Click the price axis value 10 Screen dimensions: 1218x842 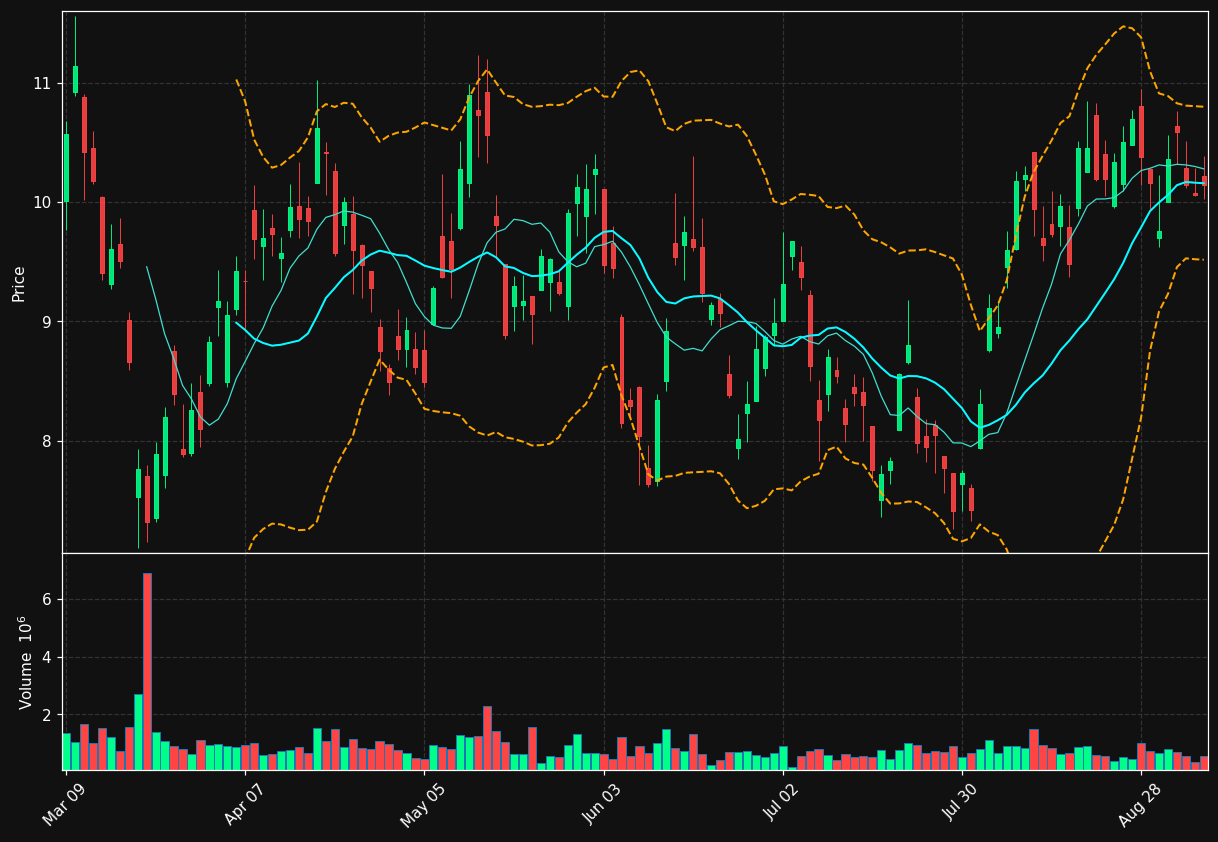(x=41, y=202)
